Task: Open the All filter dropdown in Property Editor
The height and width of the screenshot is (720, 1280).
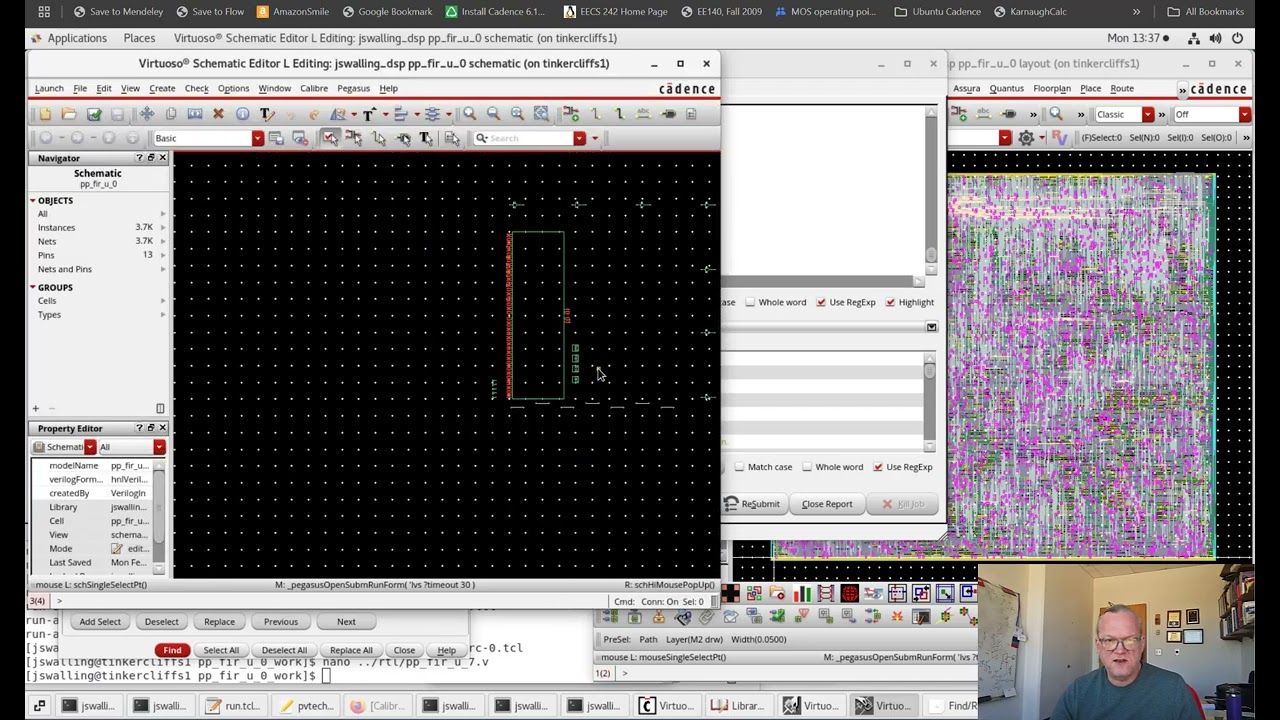Action: pos(159,447)
